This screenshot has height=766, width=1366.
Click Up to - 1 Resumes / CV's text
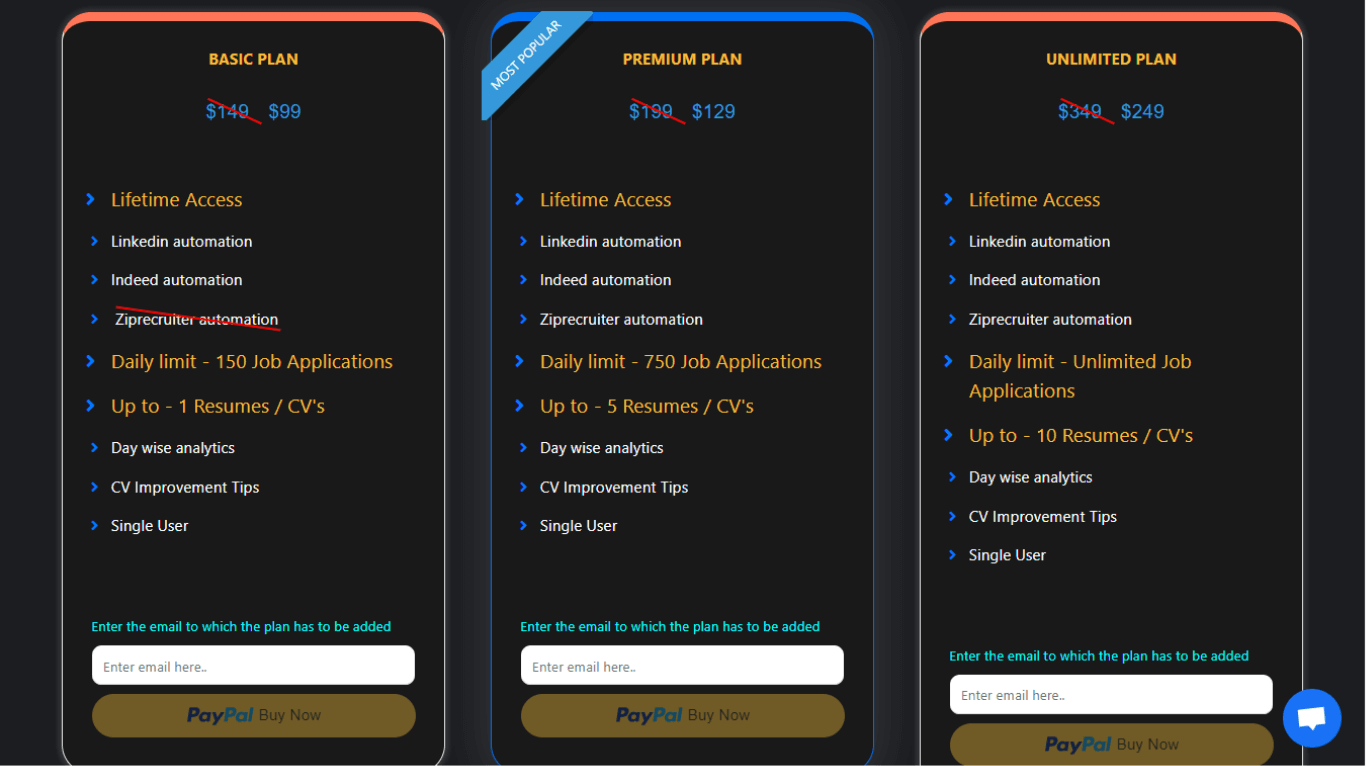[x=218, y=406]
